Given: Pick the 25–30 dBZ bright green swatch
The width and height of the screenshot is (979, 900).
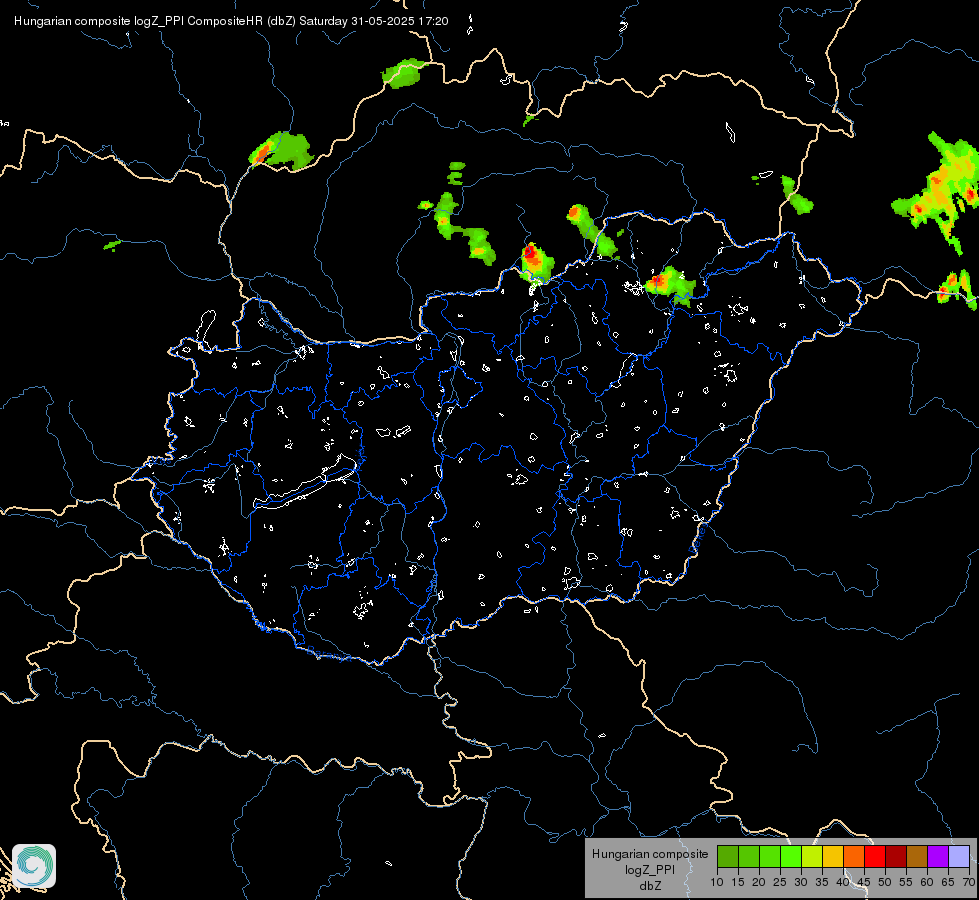Looking at the screenshot, I should coord(791,856).
